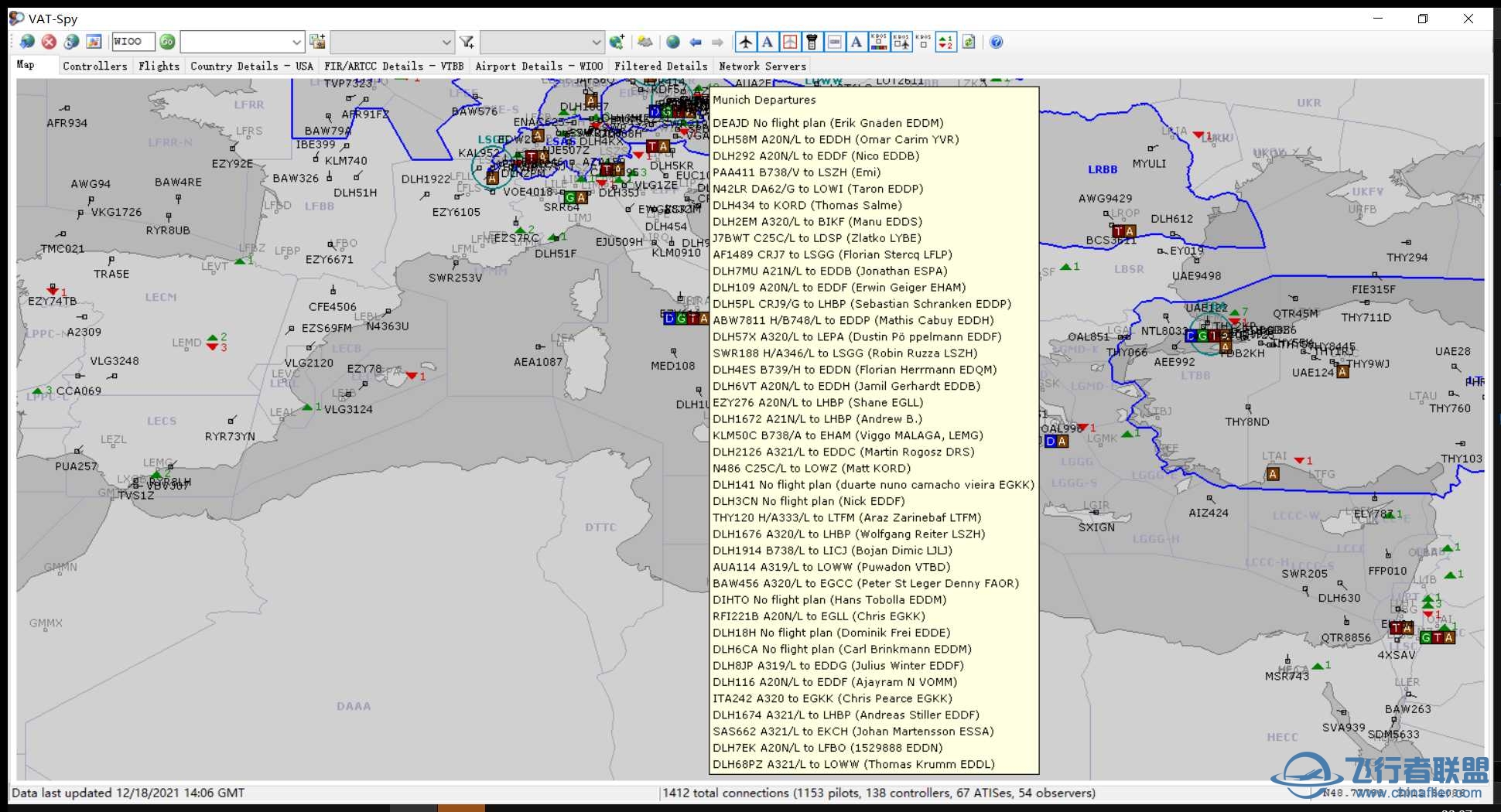Click the VKG1726 aircraft label on map
Screen dimensions: 1501x812
117,212
